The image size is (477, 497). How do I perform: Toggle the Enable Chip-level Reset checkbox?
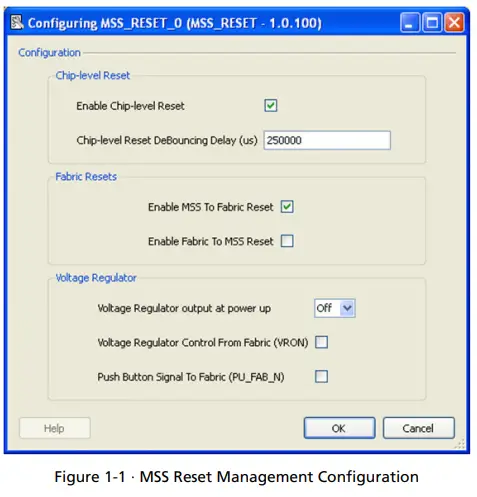(271, 106)
